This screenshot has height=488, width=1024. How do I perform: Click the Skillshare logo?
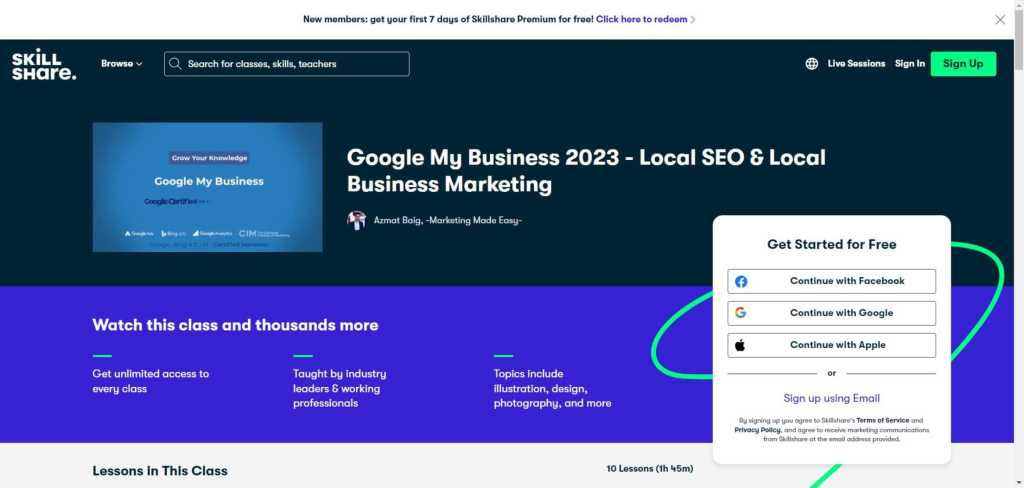pyautogui.click(x=43, y=64)
